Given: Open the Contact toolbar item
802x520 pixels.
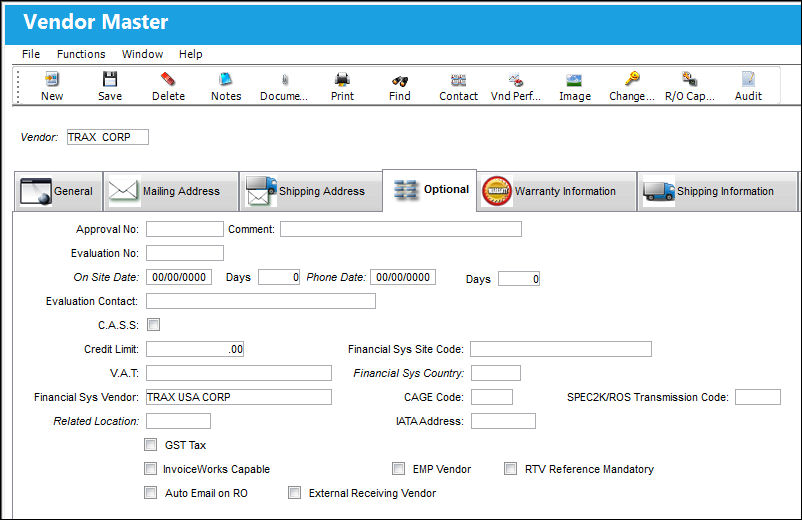Looking at the screenshot, I should point(458,86).
